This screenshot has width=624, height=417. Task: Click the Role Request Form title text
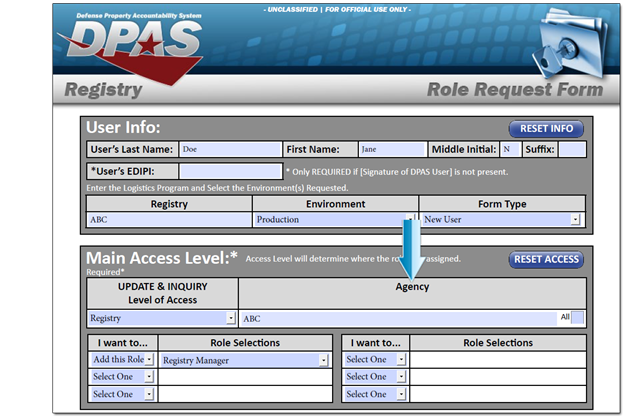click(515, 90)
